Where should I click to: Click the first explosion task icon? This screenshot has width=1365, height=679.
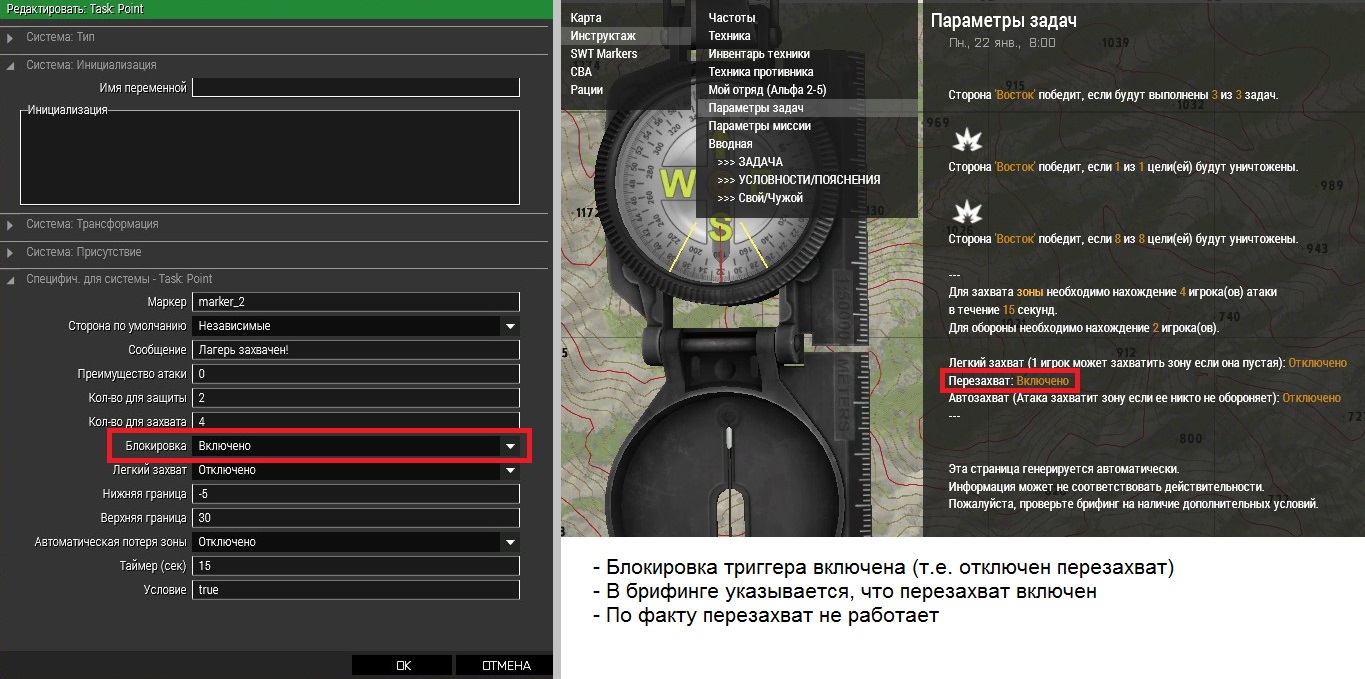(x=967, y=139)
